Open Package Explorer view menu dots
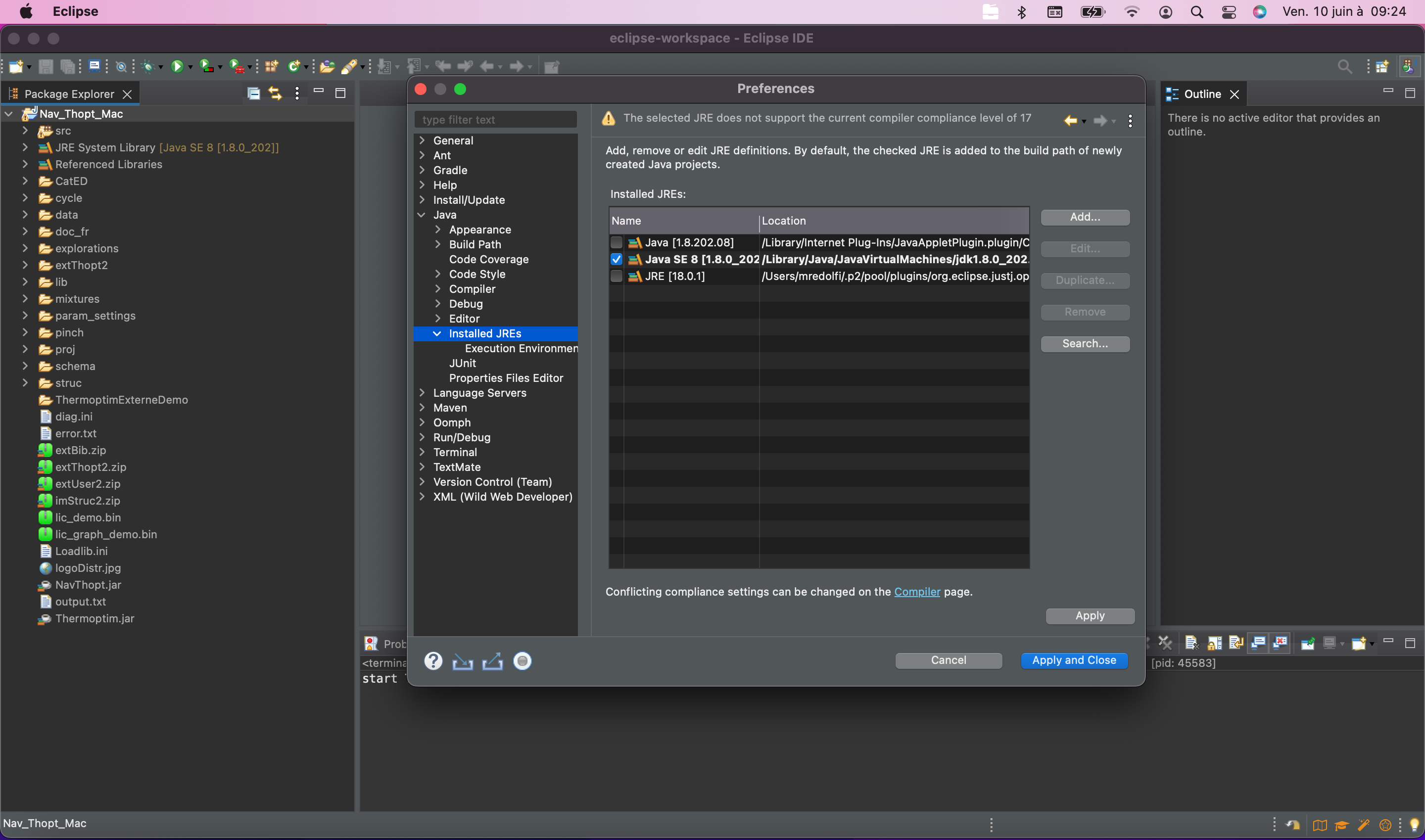The width and height of the screenshot is (1425, 840). click(297, 93)
